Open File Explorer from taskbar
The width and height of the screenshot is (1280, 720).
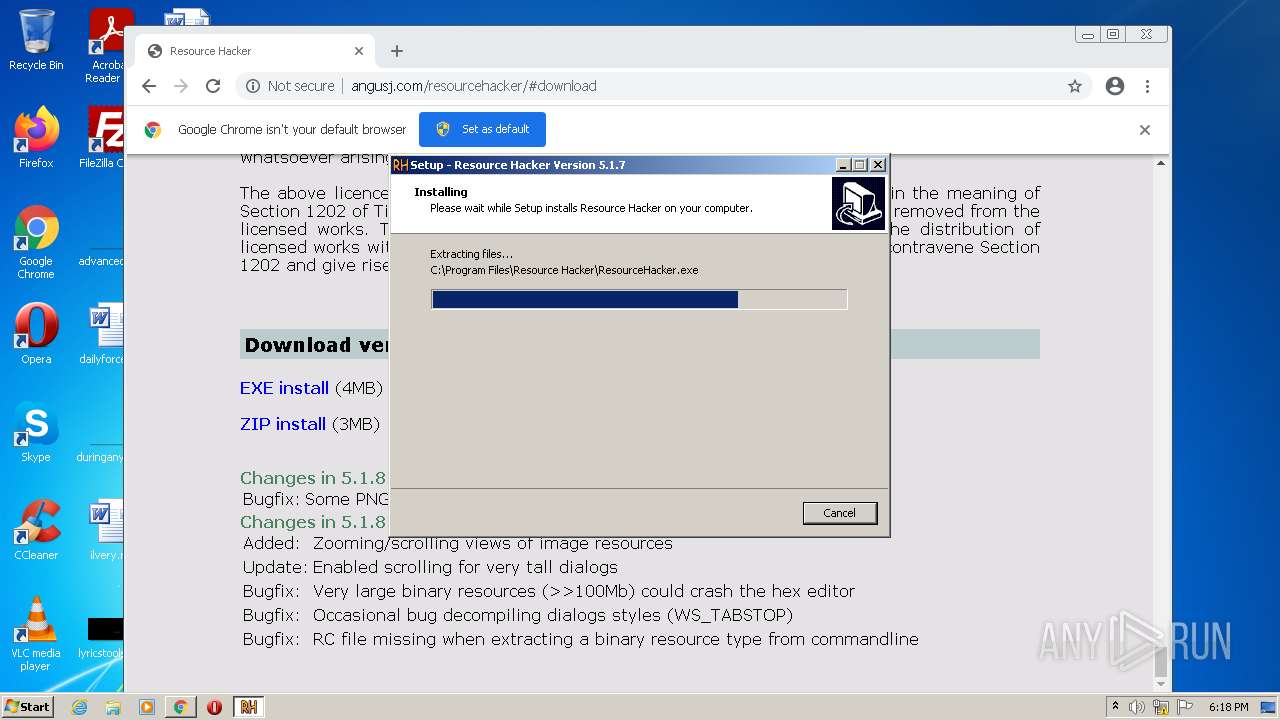tap(113, 707)
